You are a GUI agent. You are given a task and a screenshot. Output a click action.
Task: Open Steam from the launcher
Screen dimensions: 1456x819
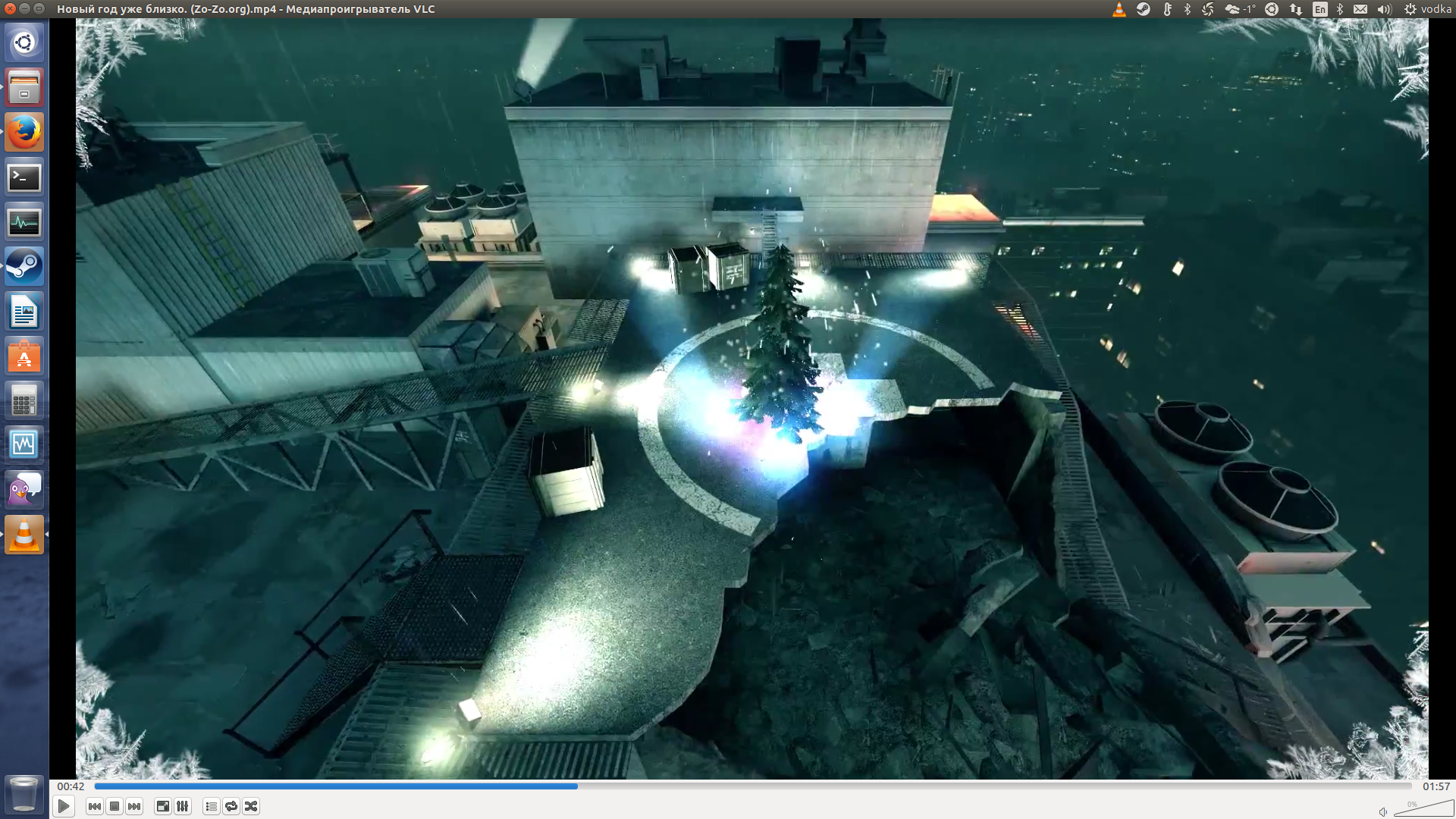click(x=24, y=267)
